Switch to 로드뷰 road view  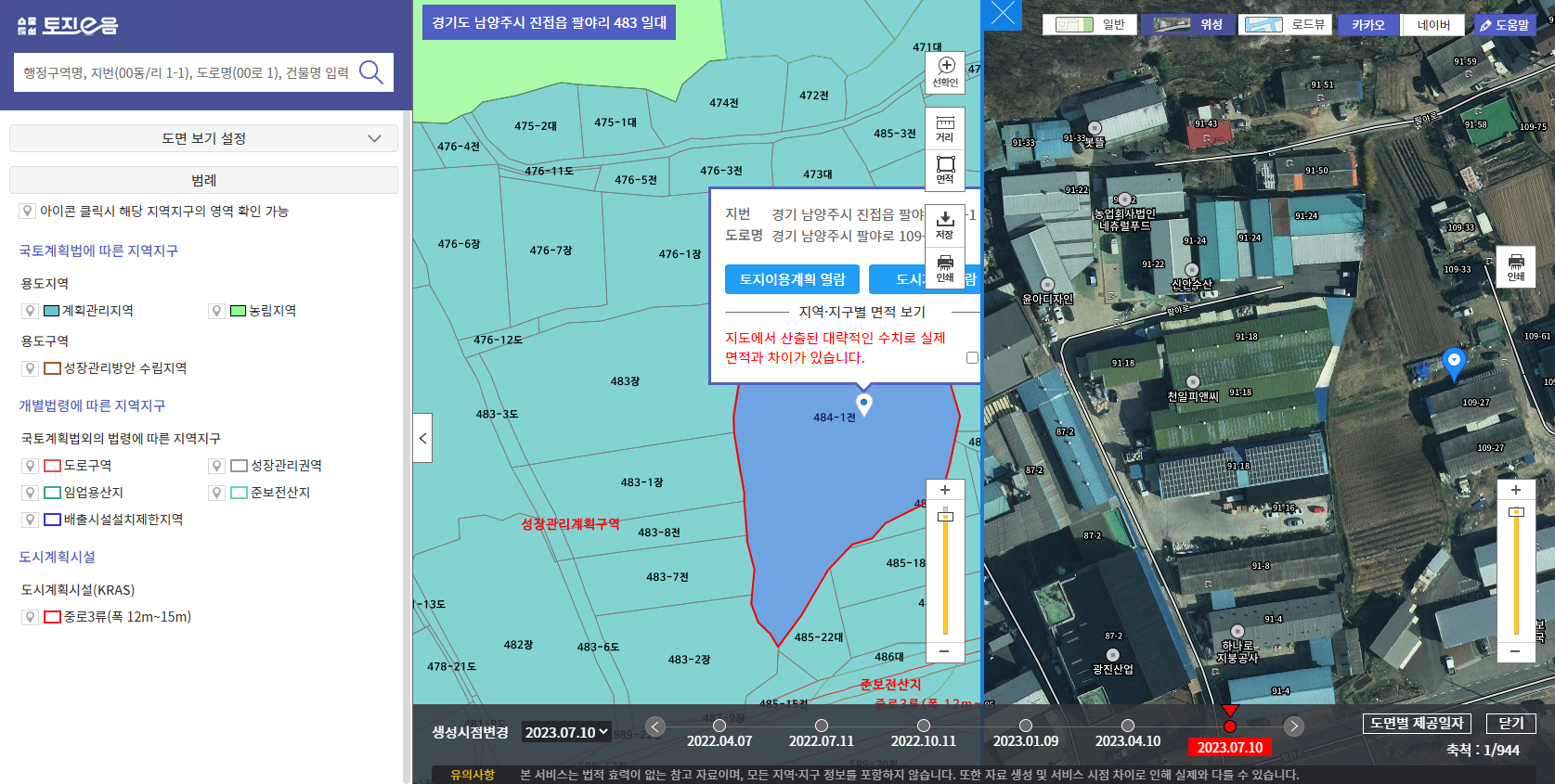pyautogui.click(x=1285, y=24)
